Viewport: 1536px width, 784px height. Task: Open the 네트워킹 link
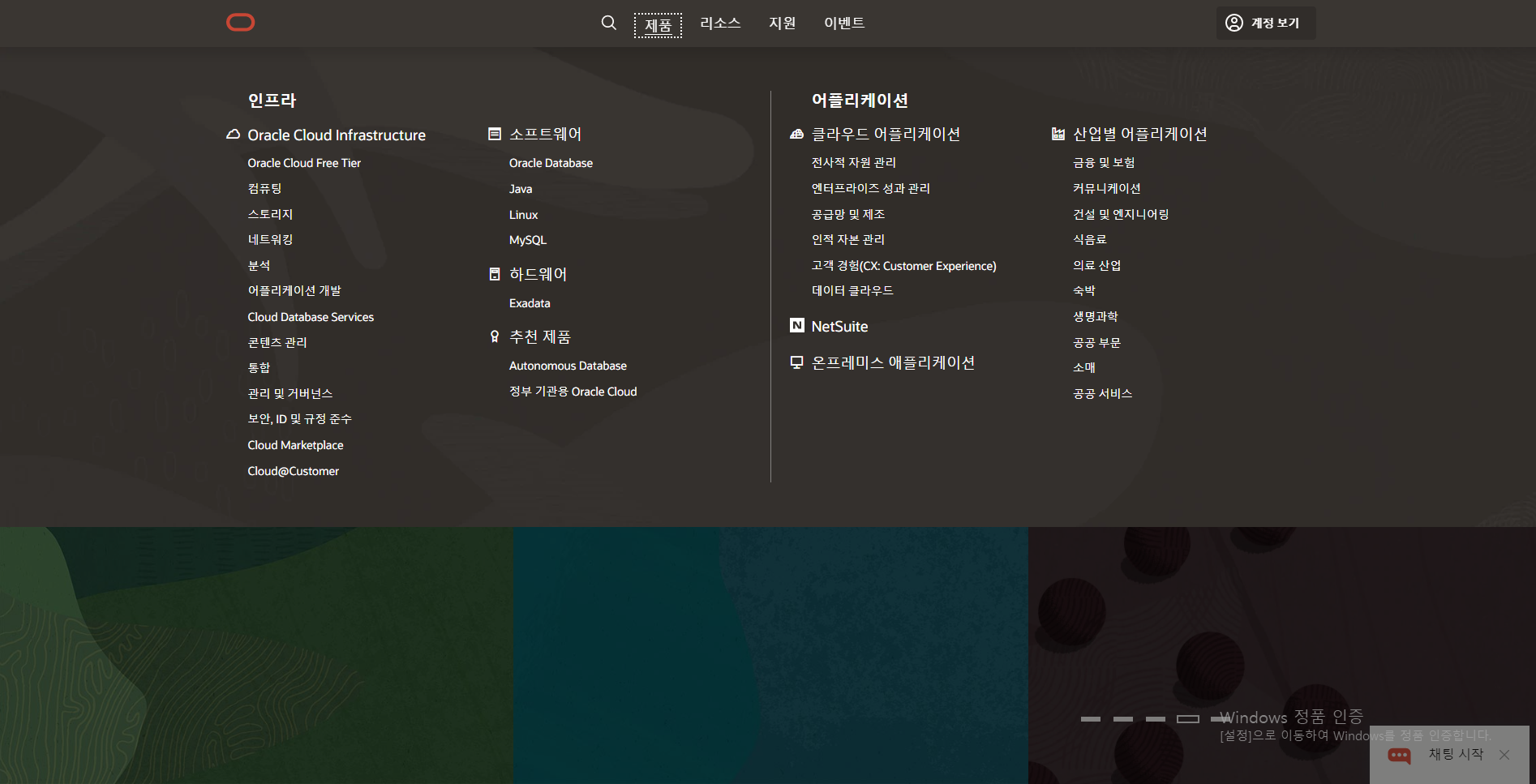click(x=270, y=239)
